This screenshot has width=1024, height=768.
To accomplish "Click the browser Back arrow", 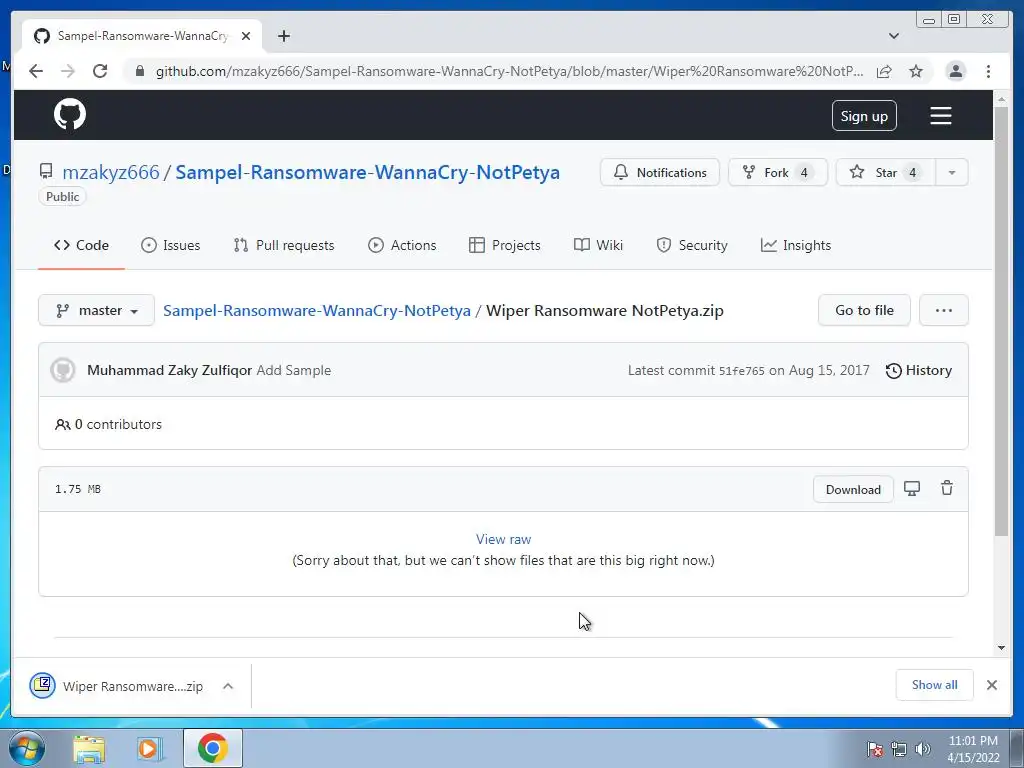I will click(x=36, y=71).
